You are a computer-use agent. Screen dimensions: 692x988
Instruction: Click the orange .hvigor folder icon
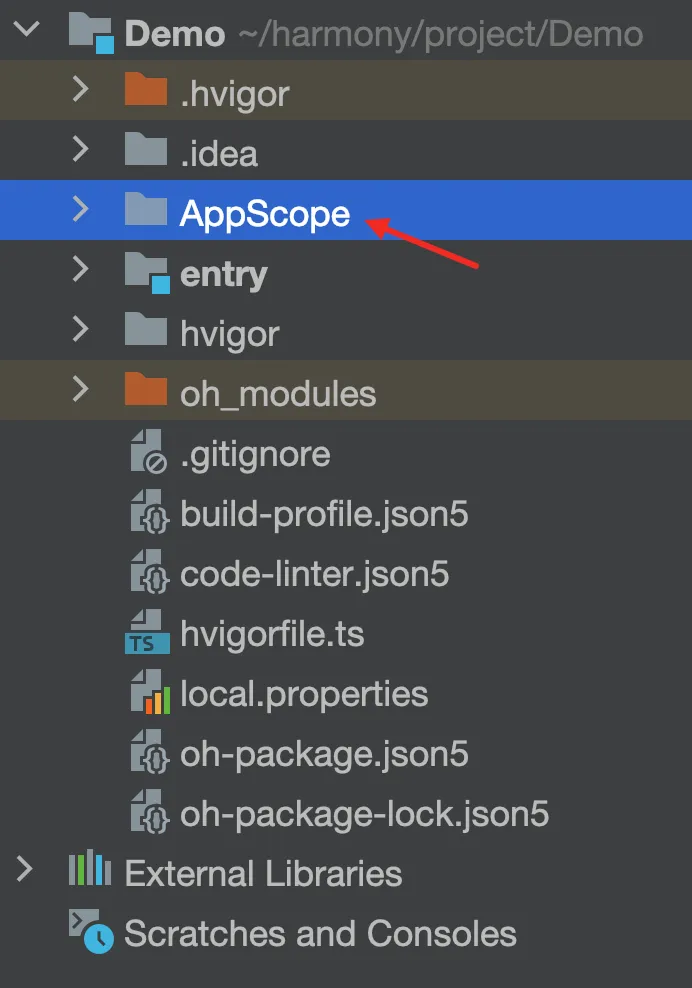[146, 89]
